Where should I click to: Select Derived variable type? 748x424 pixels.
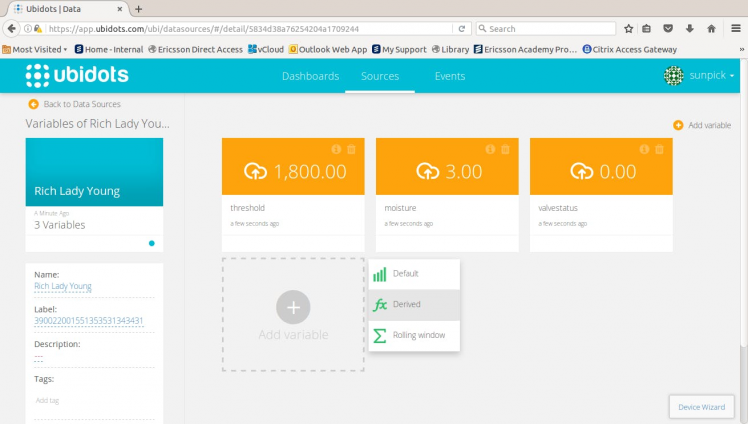(x=414, y=304)
